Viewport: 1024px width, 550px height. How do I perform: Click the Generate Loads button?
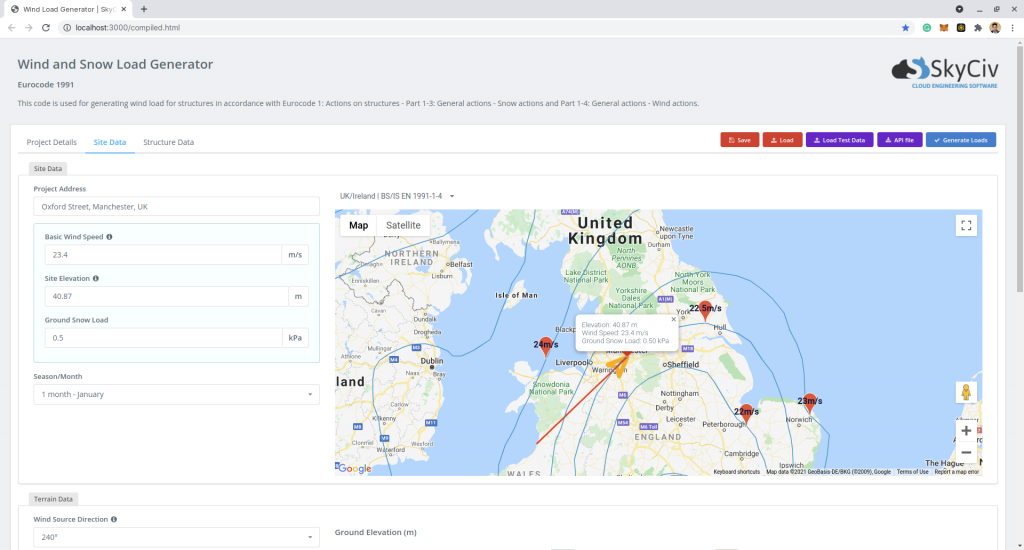(x=960, y=140)
